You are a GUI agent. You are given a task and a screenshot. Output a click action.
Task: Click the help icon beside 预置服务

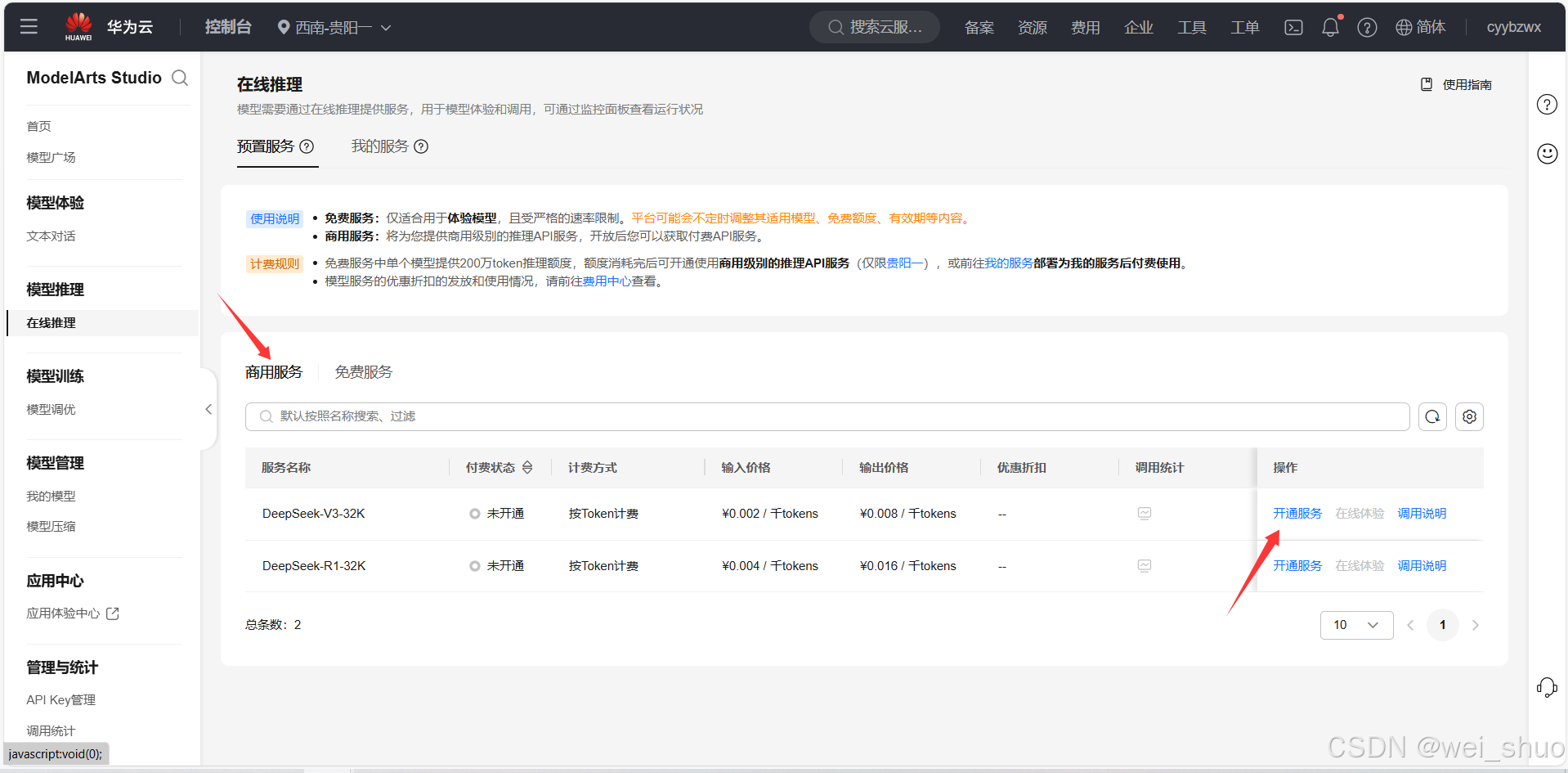(307, 146)
